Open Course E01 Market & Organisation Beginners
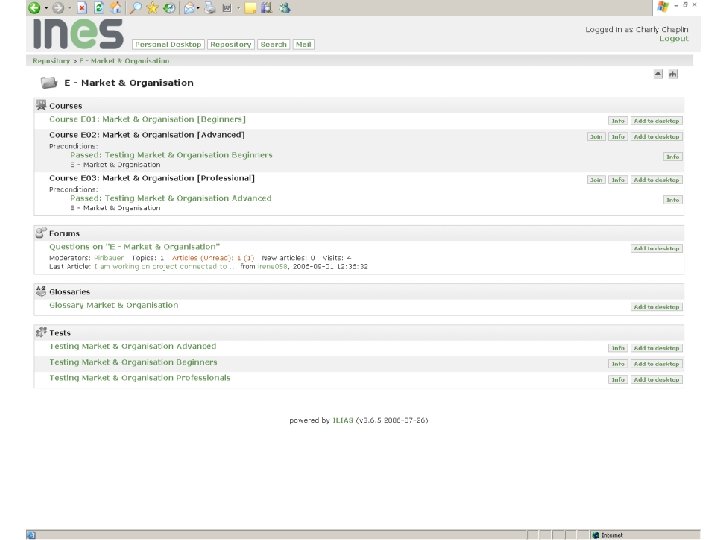The image size is (720, 540). (147, 119)
